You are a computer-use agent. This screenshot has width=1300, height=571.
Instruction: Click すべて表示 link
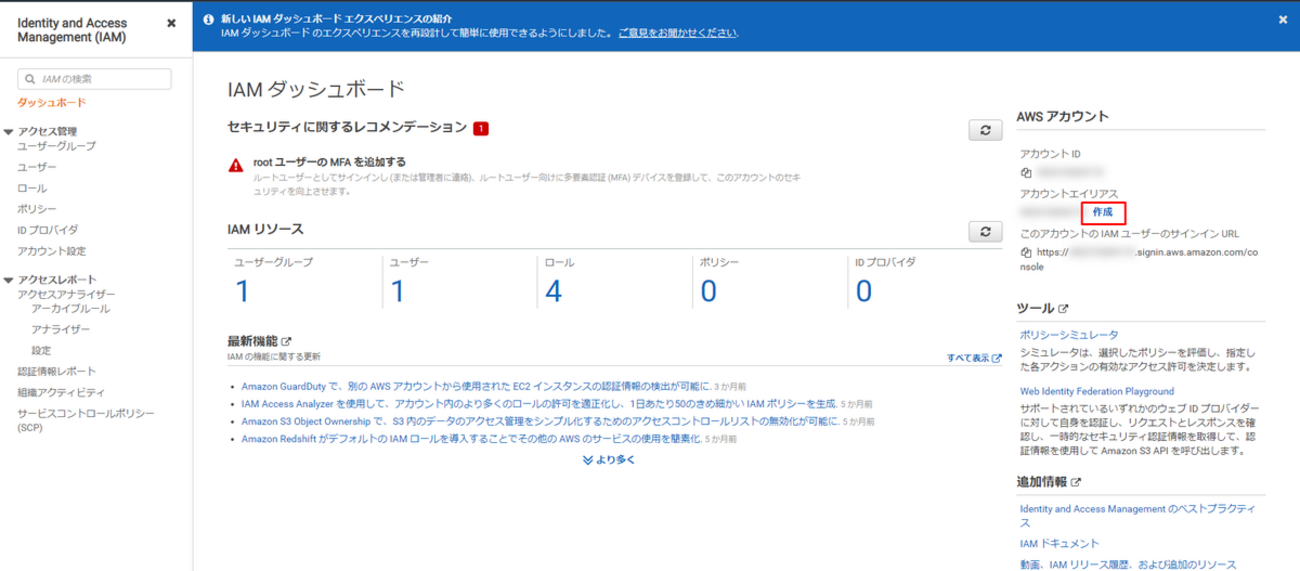click(974, 358)
